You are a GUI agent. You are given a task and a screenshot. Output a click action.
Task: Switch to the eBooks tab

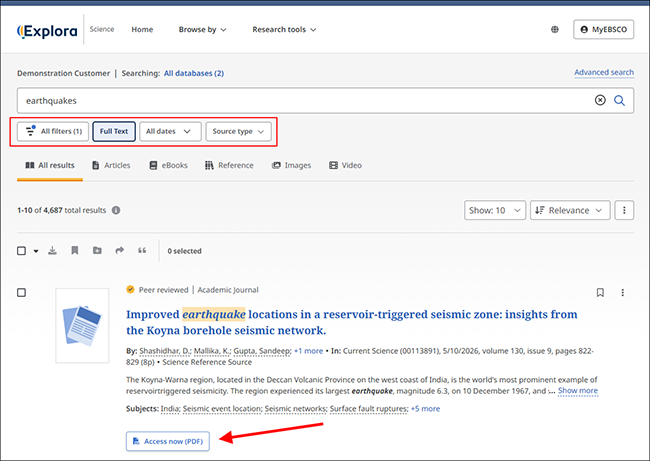tap(168, 165)
